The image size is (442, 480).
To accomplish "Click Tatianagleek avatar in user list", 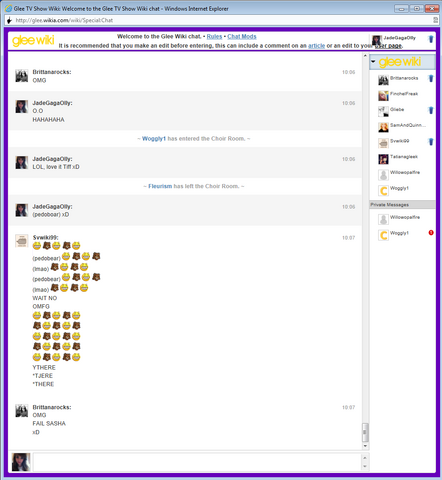I will (383, 159).
